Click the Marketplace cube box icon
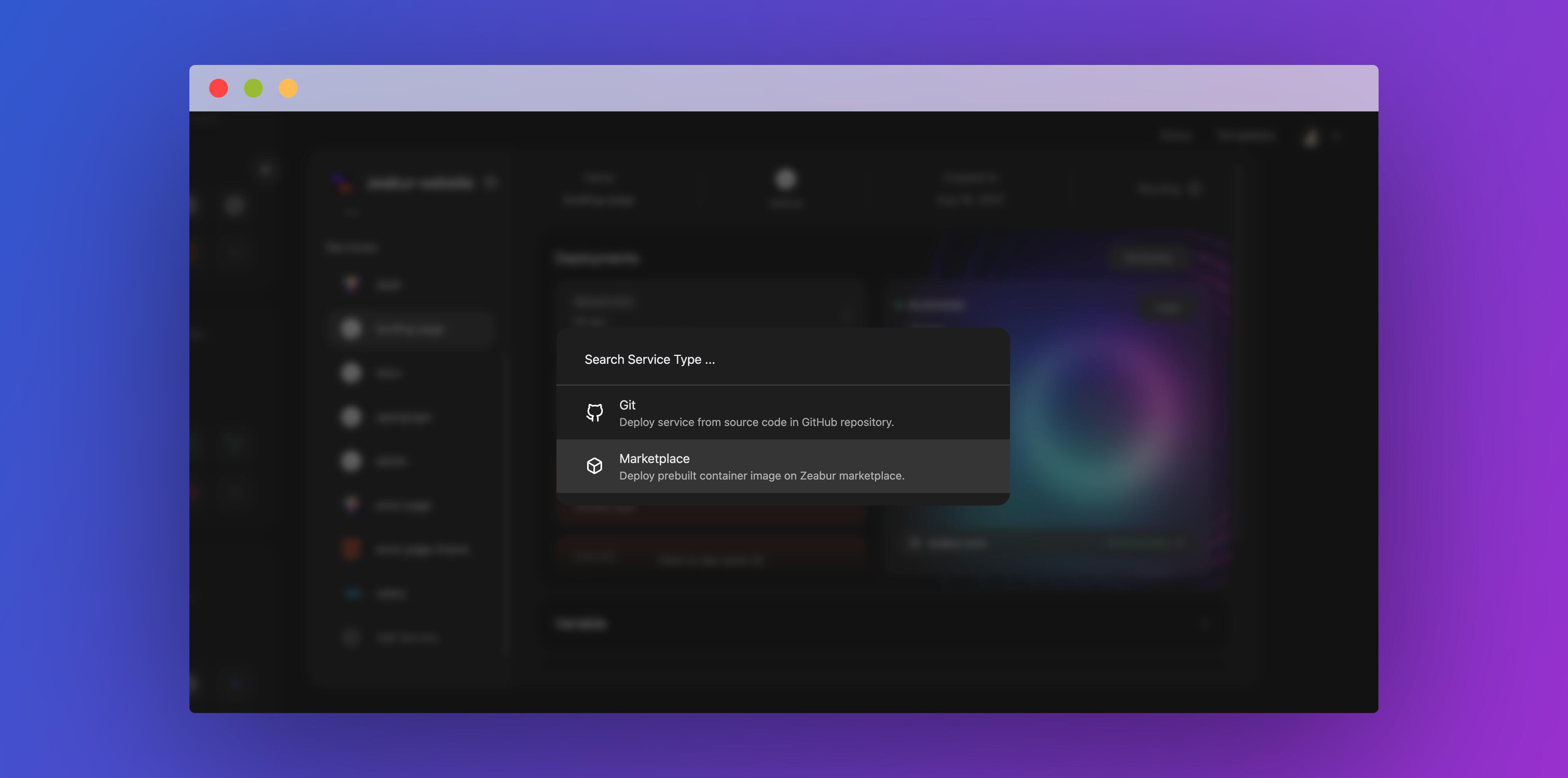Screen dimensions: 1568x778 pyautogui.click(x=594, y=466)
